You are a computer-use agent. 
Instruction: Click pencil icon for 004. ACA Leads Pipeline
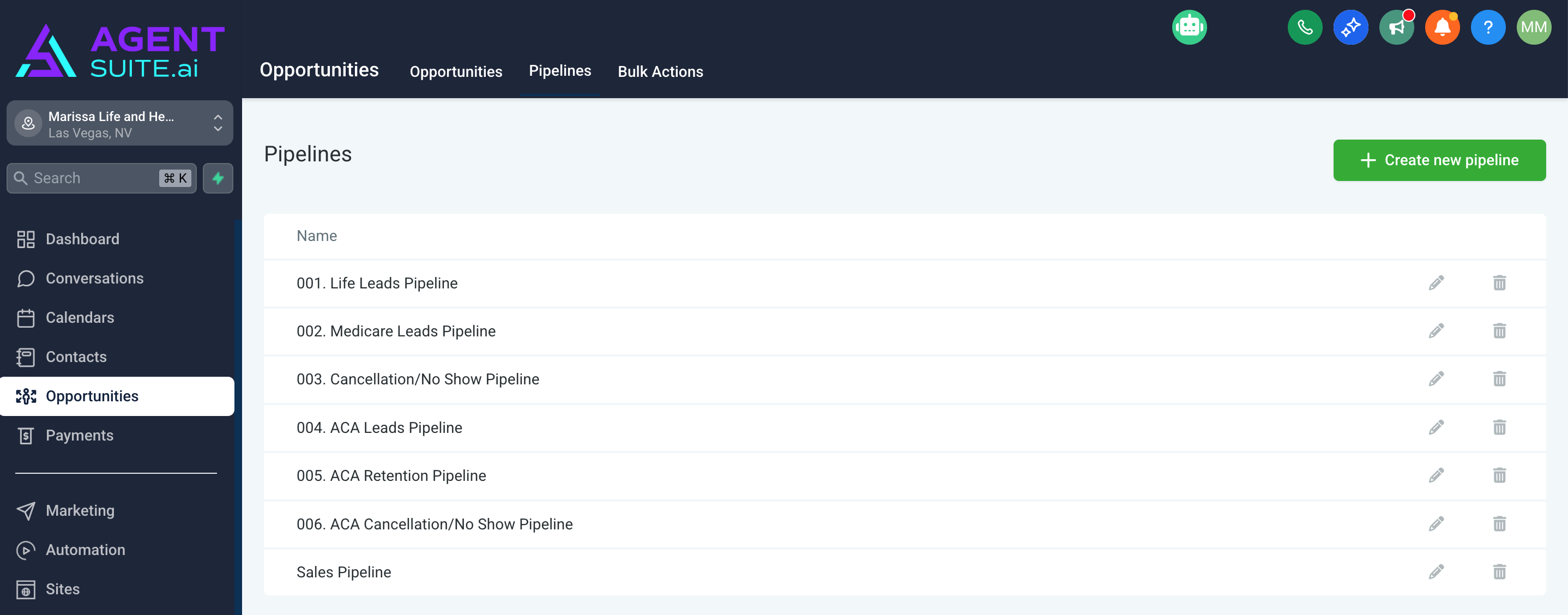tap(1436, 427)
